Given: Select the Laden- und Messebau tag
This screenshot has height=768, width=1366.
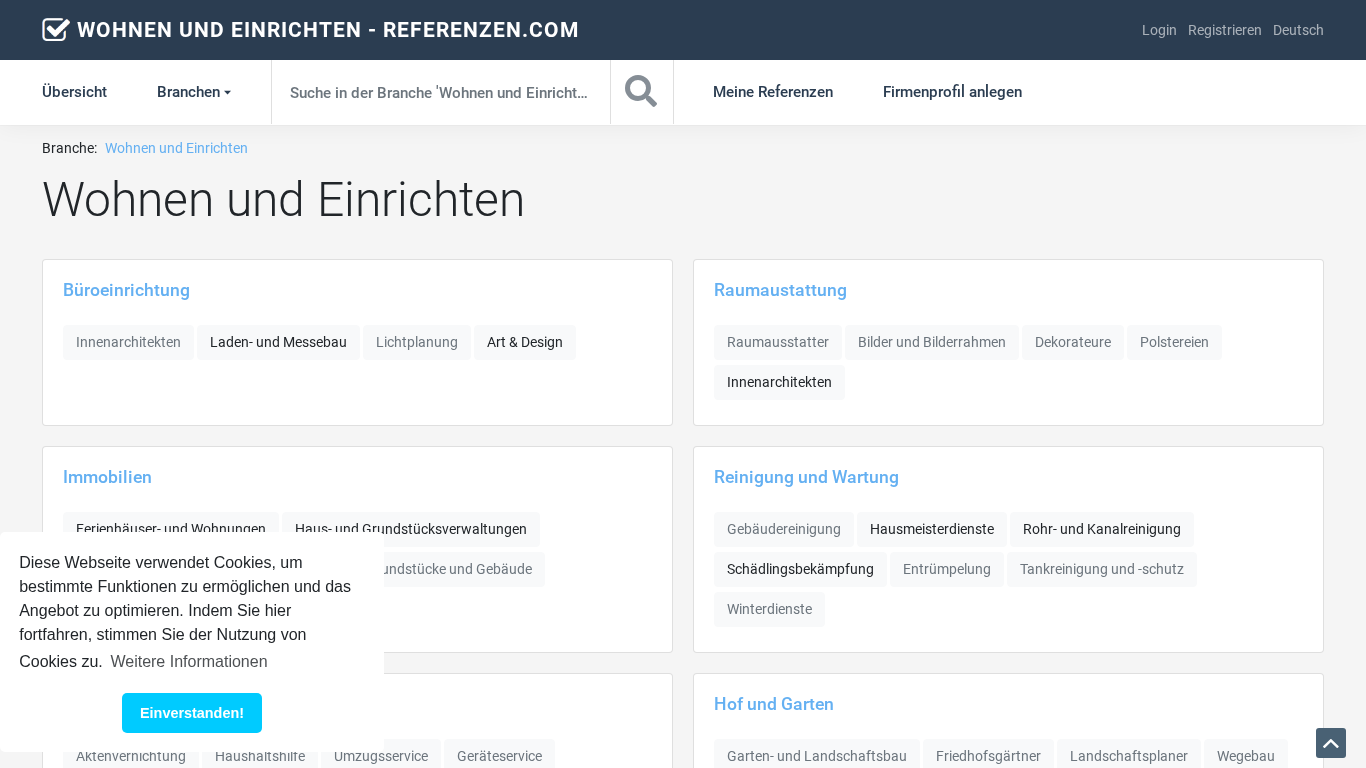Looking at the screenshot, I should (x=278, y=342).
